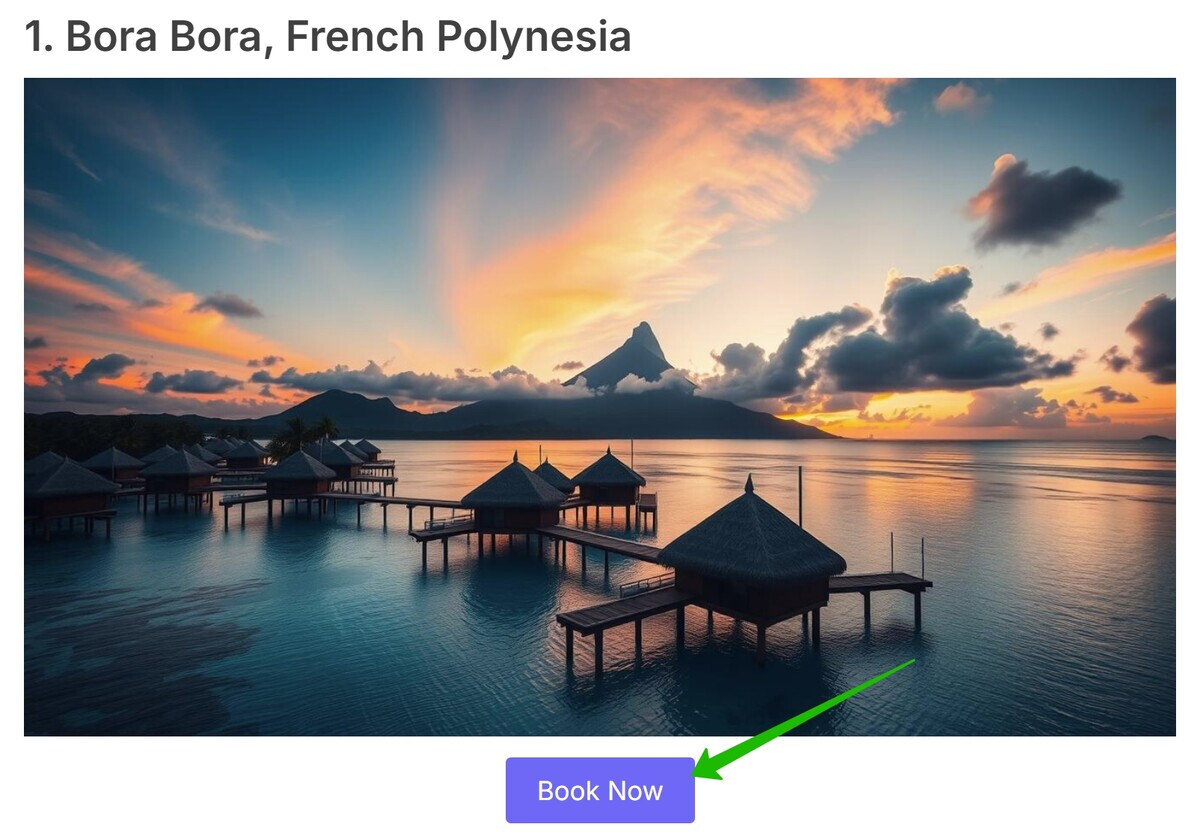Image resolution: width=1200 pixels, height=836 pixels.
Task: Click the tall pole rising behind the nearest bungalow
Action: tap(799, 496)
